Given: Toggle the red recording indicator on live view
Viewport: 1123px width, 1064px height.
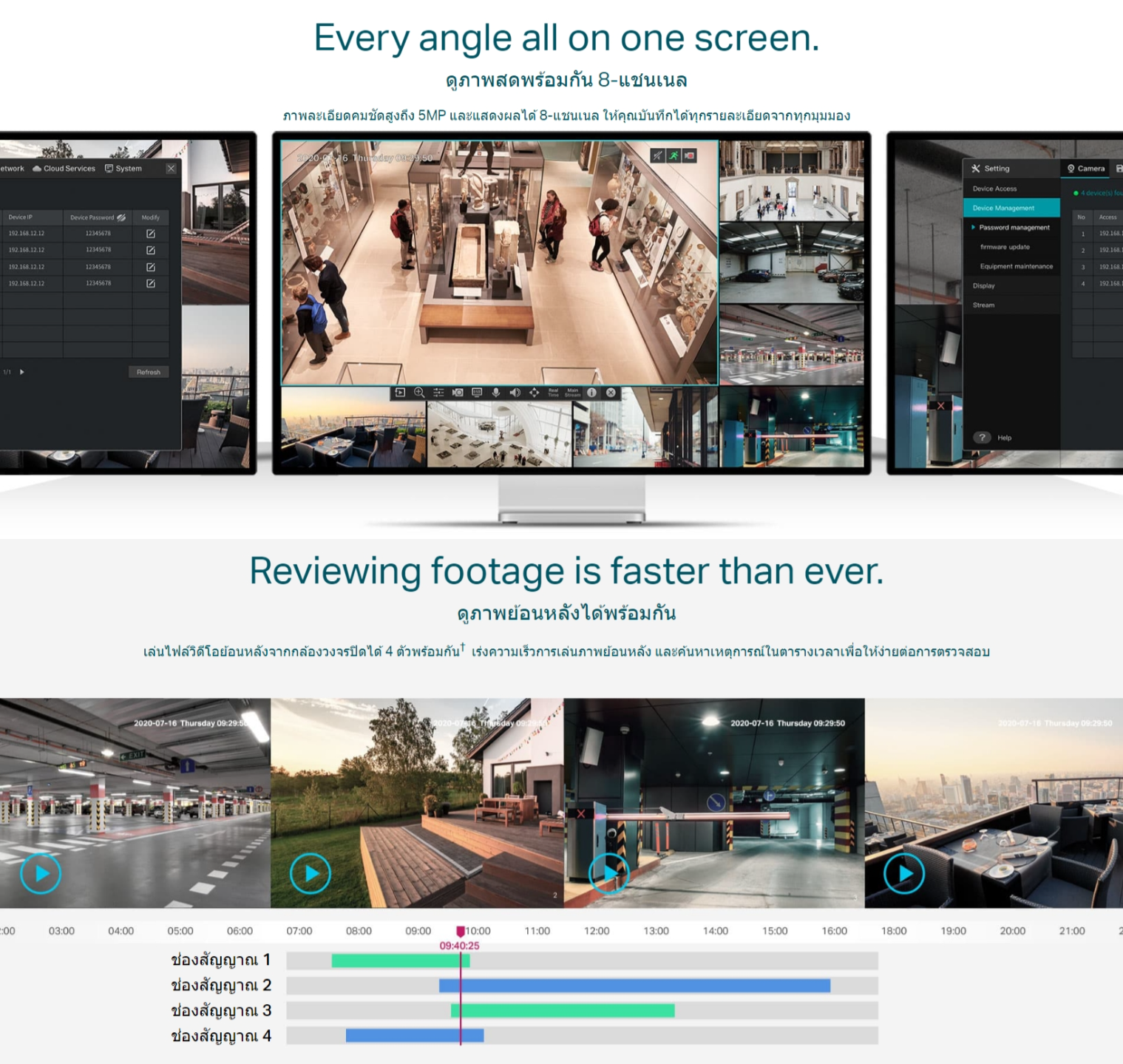Looking at the screenshot, I should (690, 155).
